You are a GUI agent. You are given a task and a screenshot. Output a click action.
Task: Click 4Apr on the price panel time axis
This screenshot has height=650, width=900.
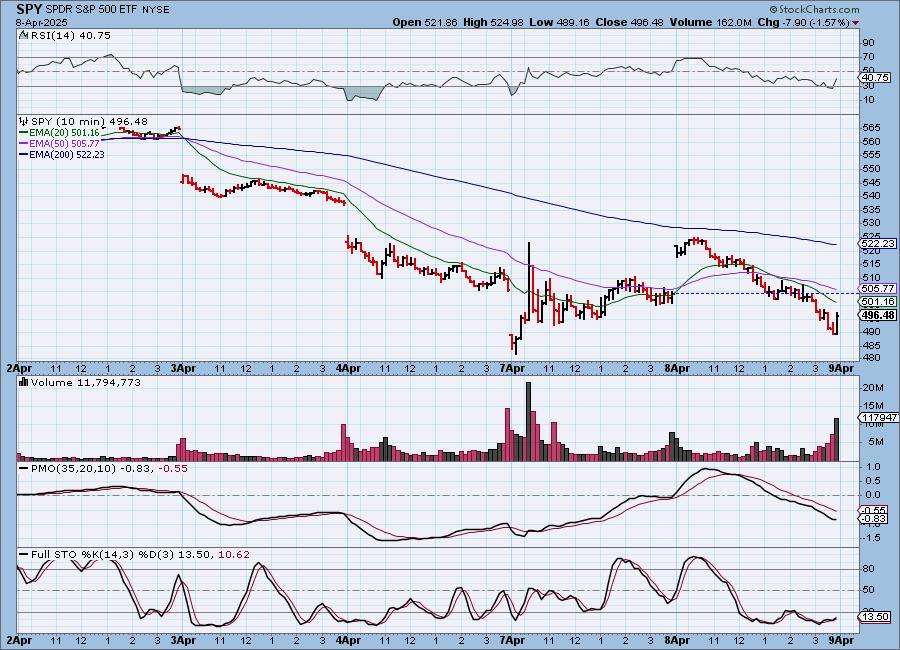point(348,368)
